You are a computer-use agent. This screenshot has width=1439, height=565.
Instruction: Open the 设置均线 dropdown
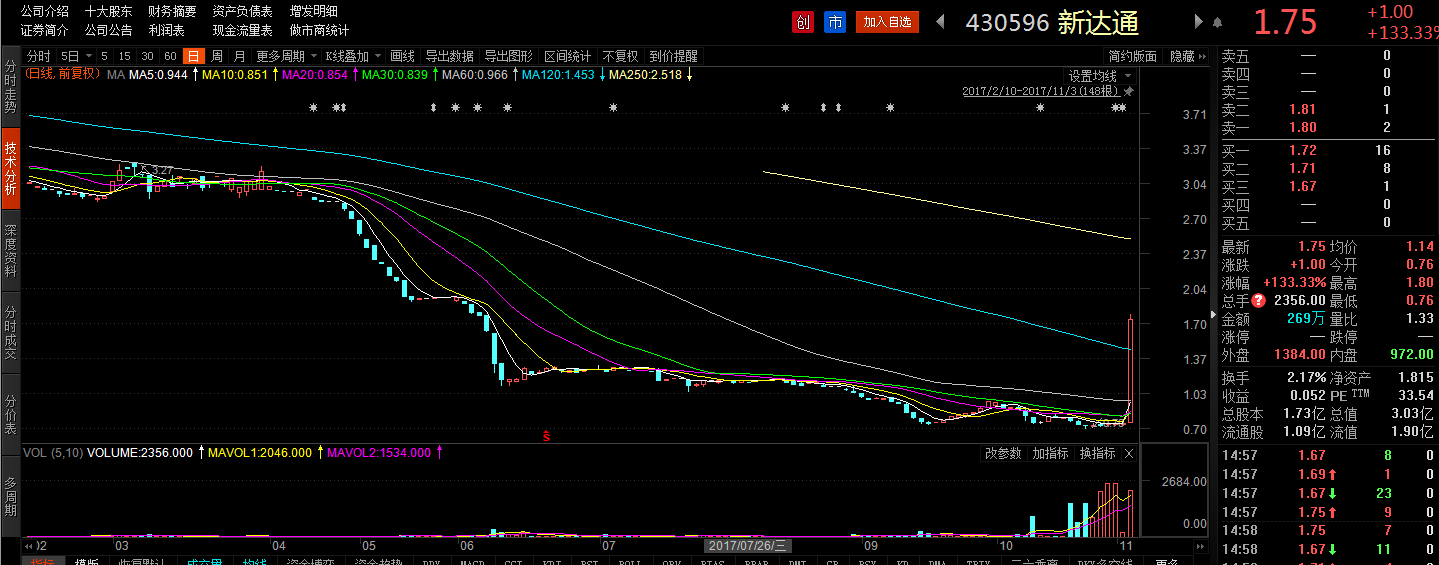pos(1099,76)
